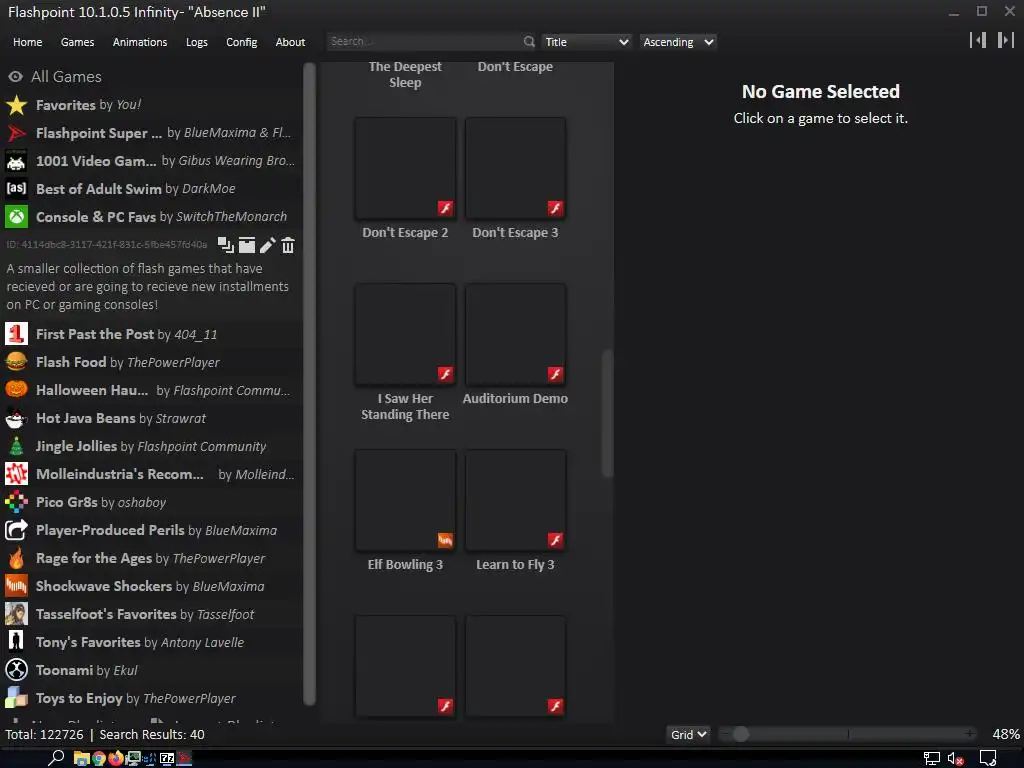Screen dimensions: 1024x768
Task: Click the muted volume tray icon
Action: (x=955, y=759)
